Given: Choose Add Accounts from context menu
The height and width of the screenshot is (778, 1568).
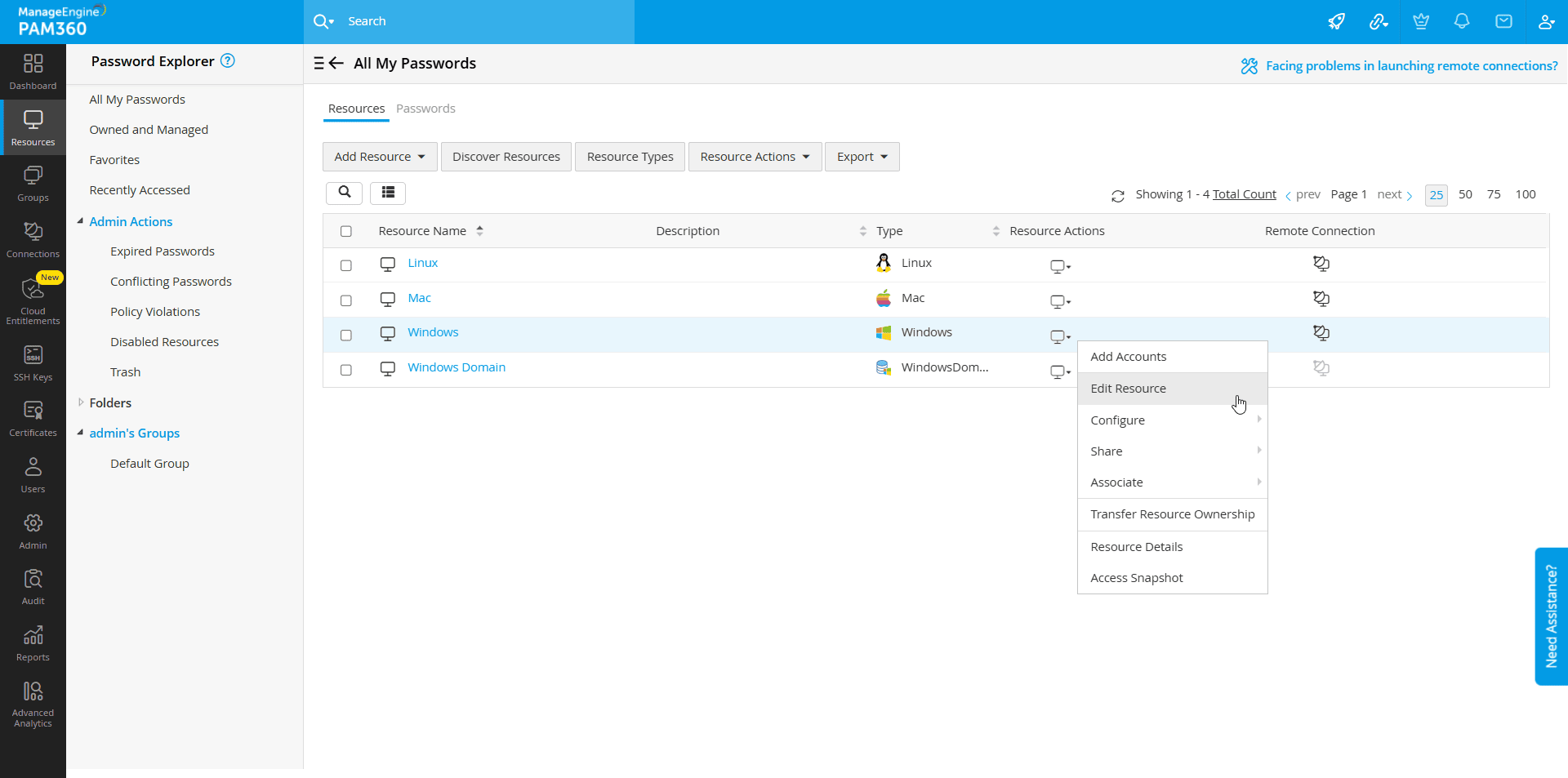Looking at the screenshot, I should [x=1172, y=357].
